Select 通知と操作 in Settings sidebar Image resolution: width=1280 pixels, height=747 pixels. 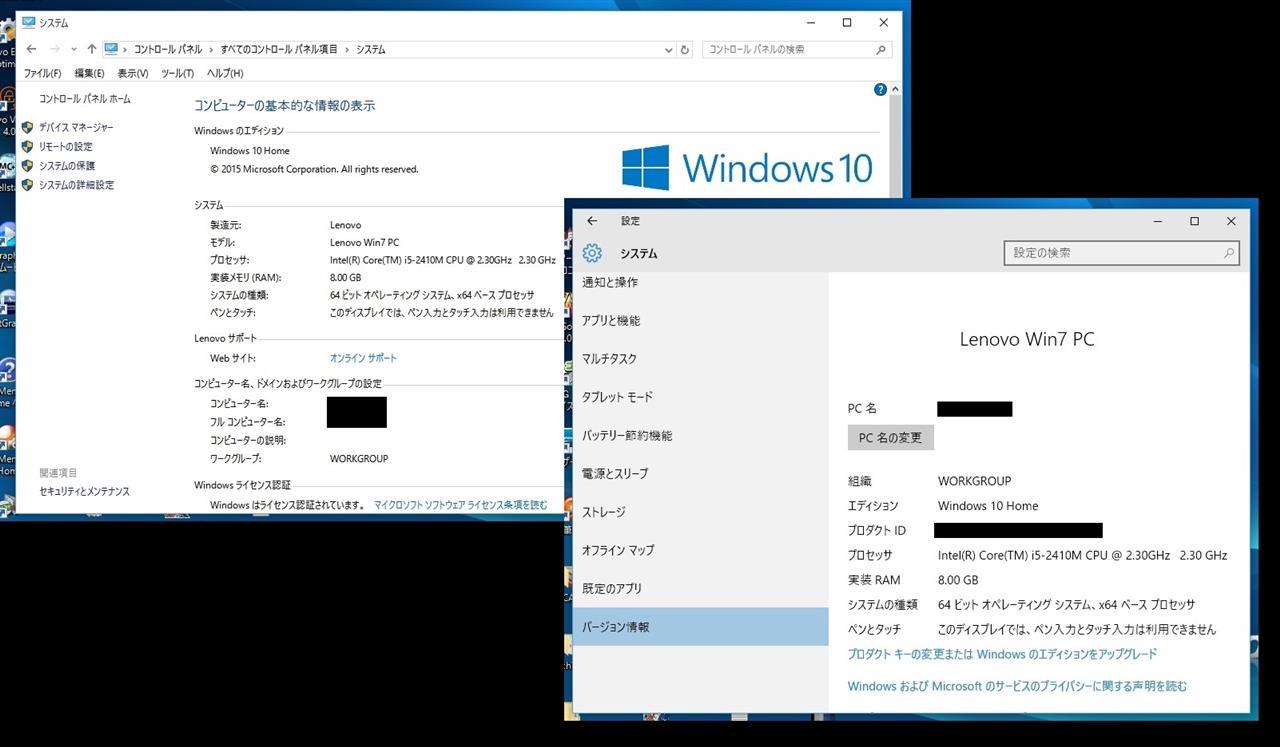701,282
